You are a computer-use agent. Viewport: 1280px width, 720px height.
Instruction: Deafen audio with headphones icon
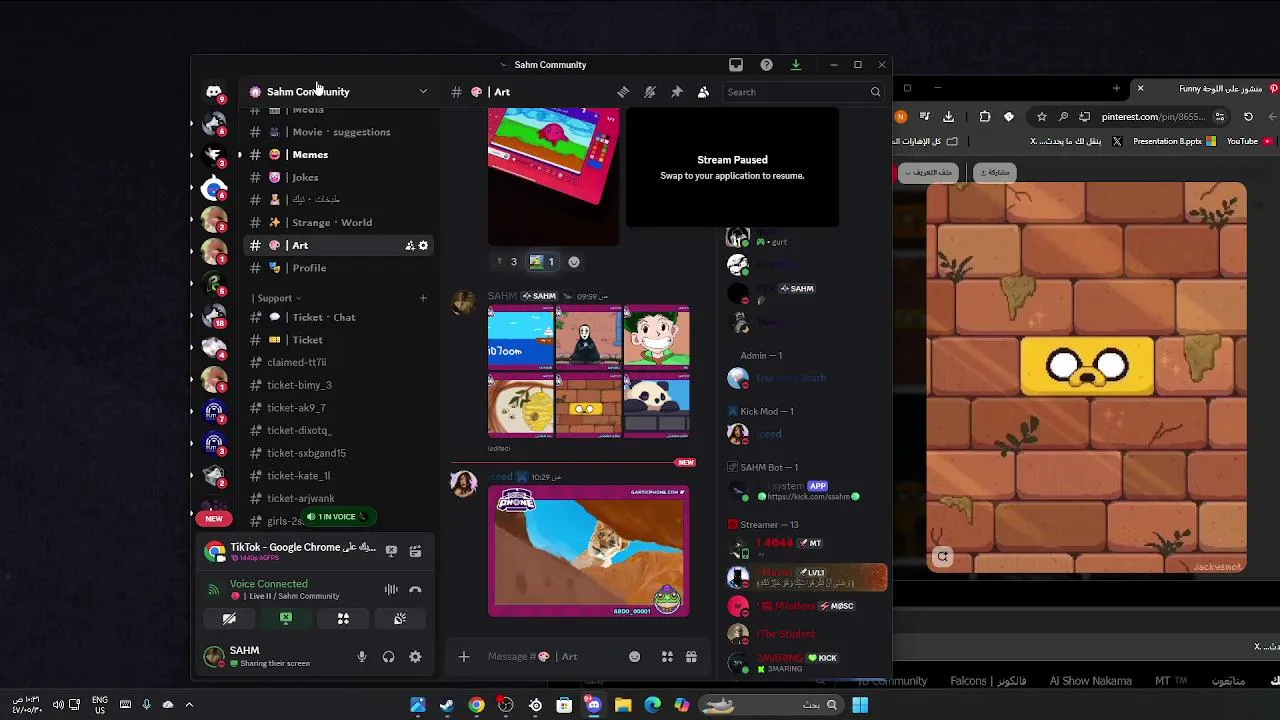pyautogui.click(x=388, y=657)
